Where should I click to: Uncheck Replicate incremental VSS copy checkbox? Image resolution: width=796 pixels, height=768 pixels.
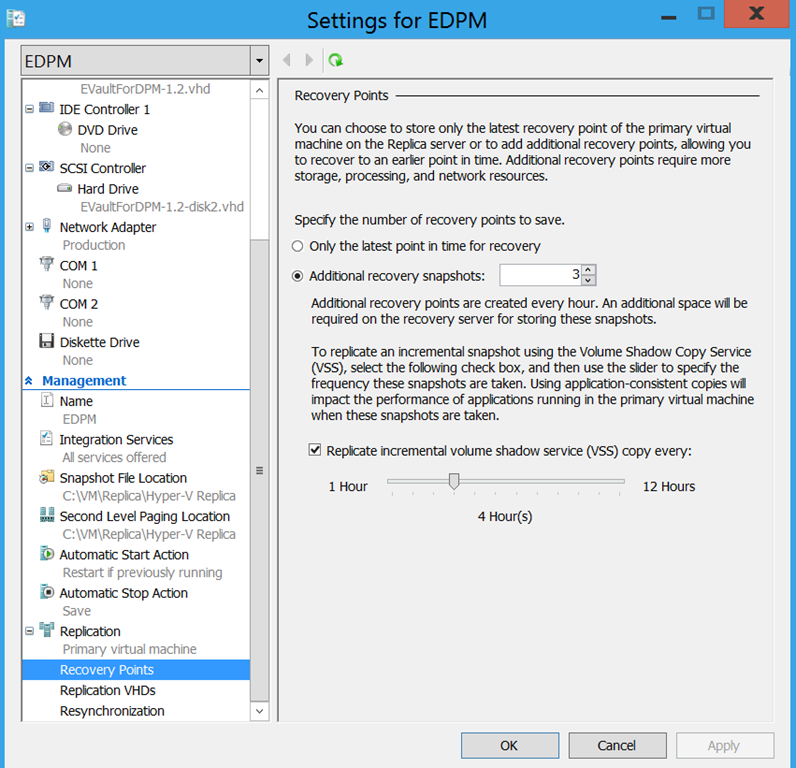coord(315,450)
